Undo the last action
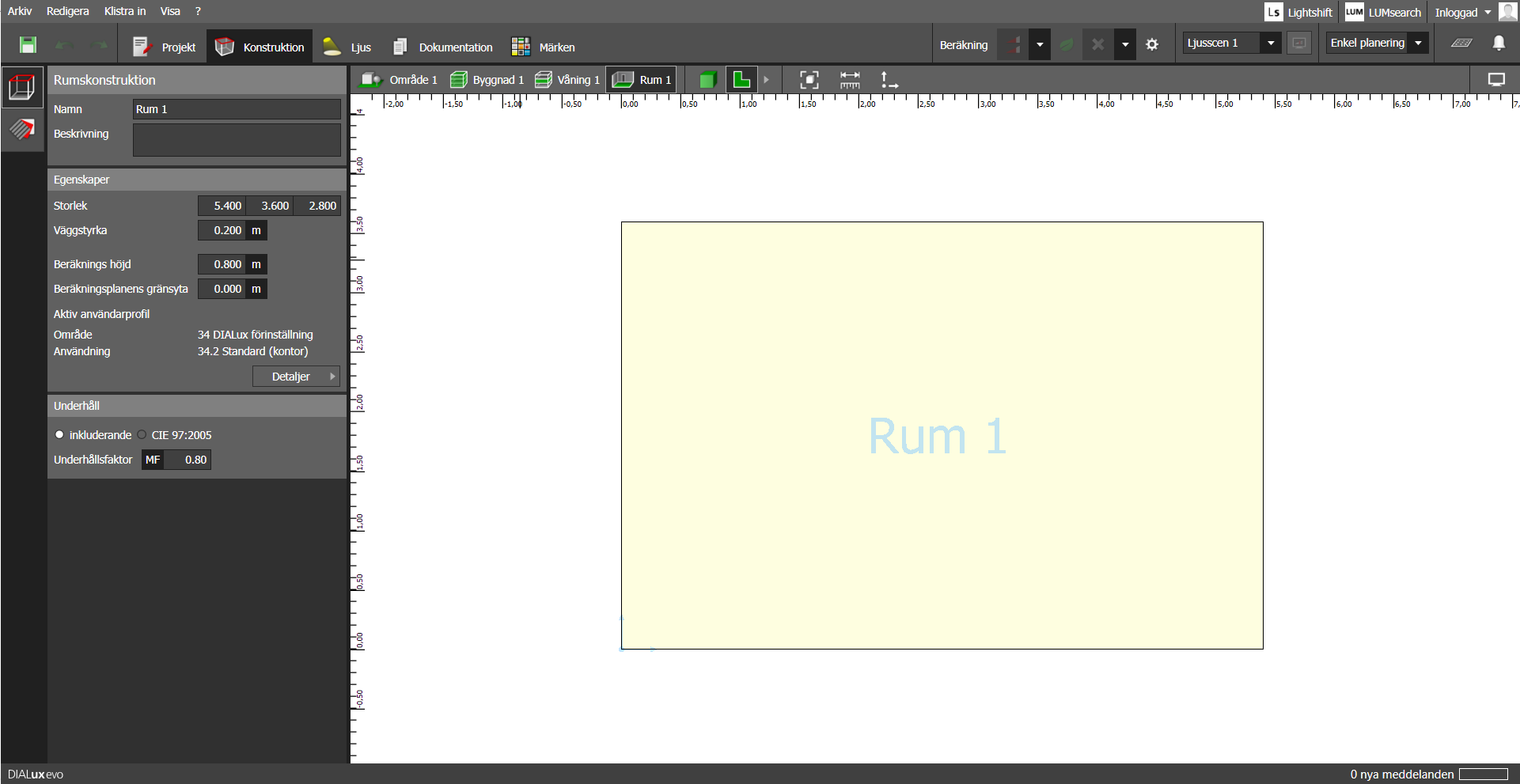 65,45
